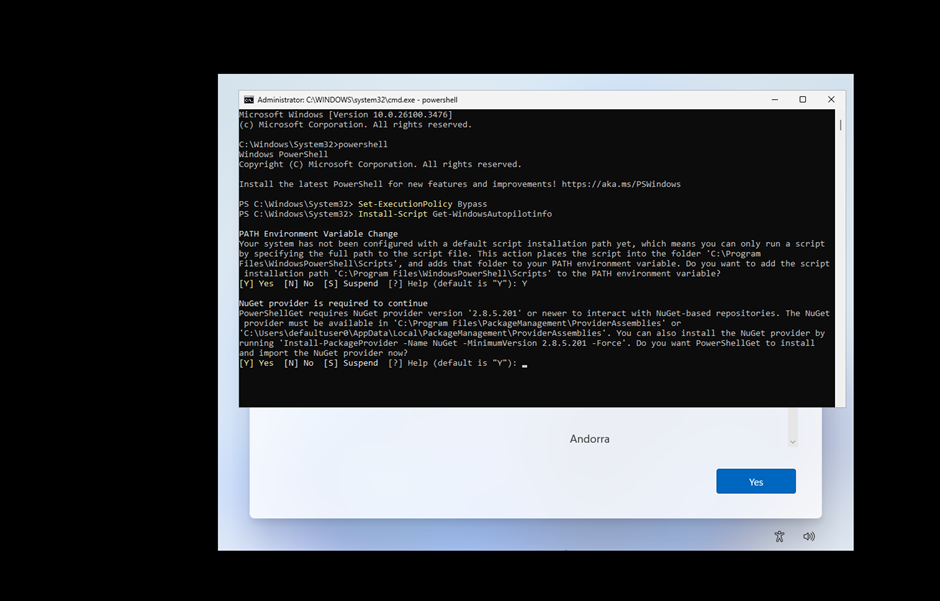Click the country list scroll down arrow
The height and width of the screenshot is (601, 940).
click(792, 442)
